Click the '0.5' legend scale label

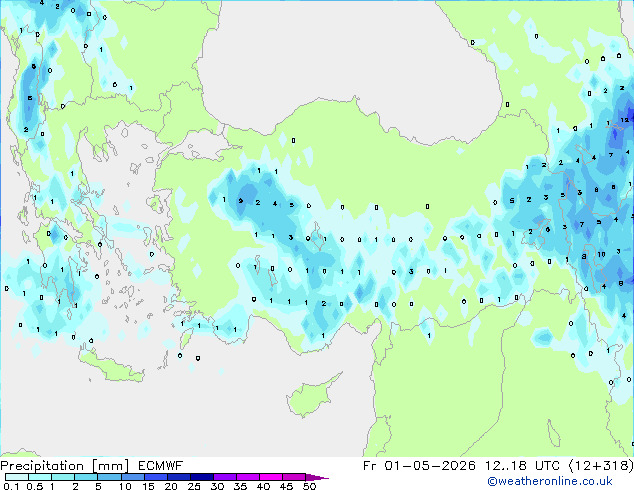pos(34,486)
